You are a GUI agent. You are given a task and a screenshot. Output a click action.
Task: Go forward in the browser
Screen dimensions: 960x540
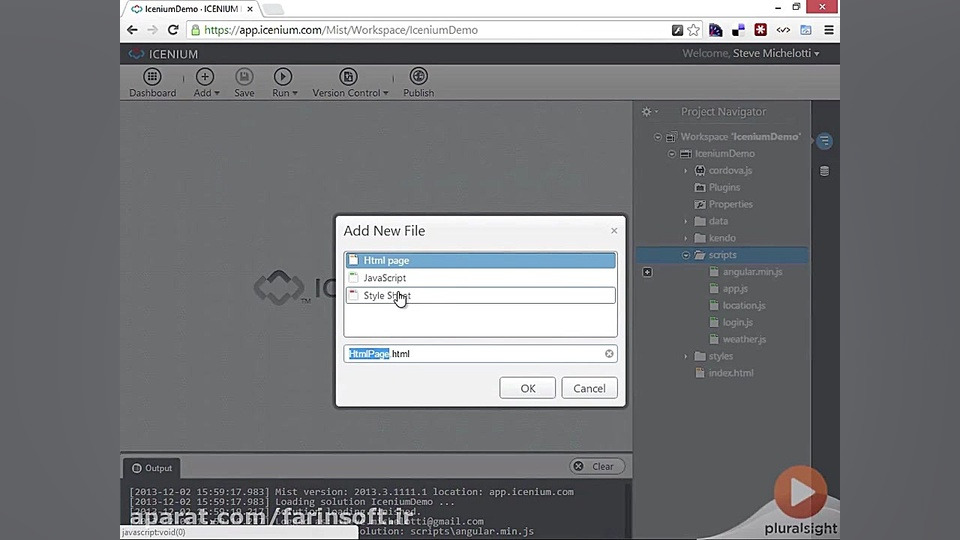pyautogui.click(x=152, y=30)
